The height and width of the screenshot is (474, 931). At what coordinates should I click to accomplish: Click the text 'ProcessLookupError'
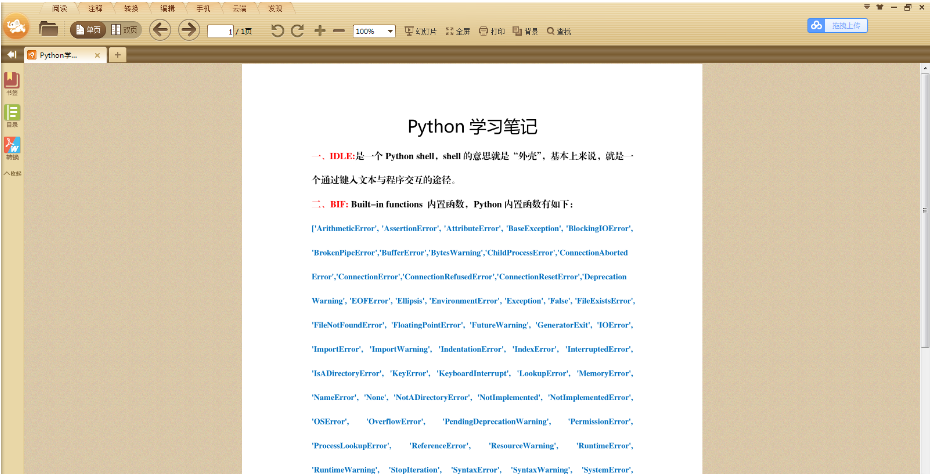coord(350,446)
